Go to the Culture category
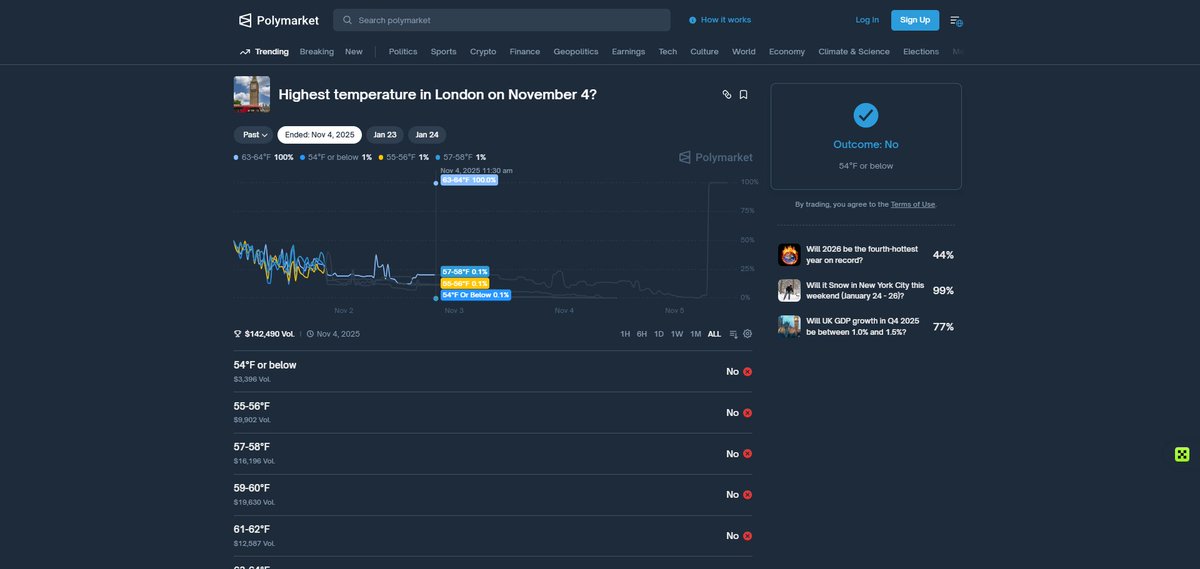 pyautogui.click(x=704, y=51)
